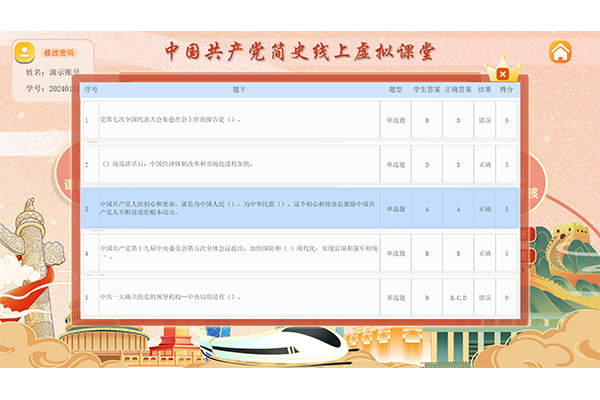Click the user avatar icon

pyautogui.click(x=24, y=52)
